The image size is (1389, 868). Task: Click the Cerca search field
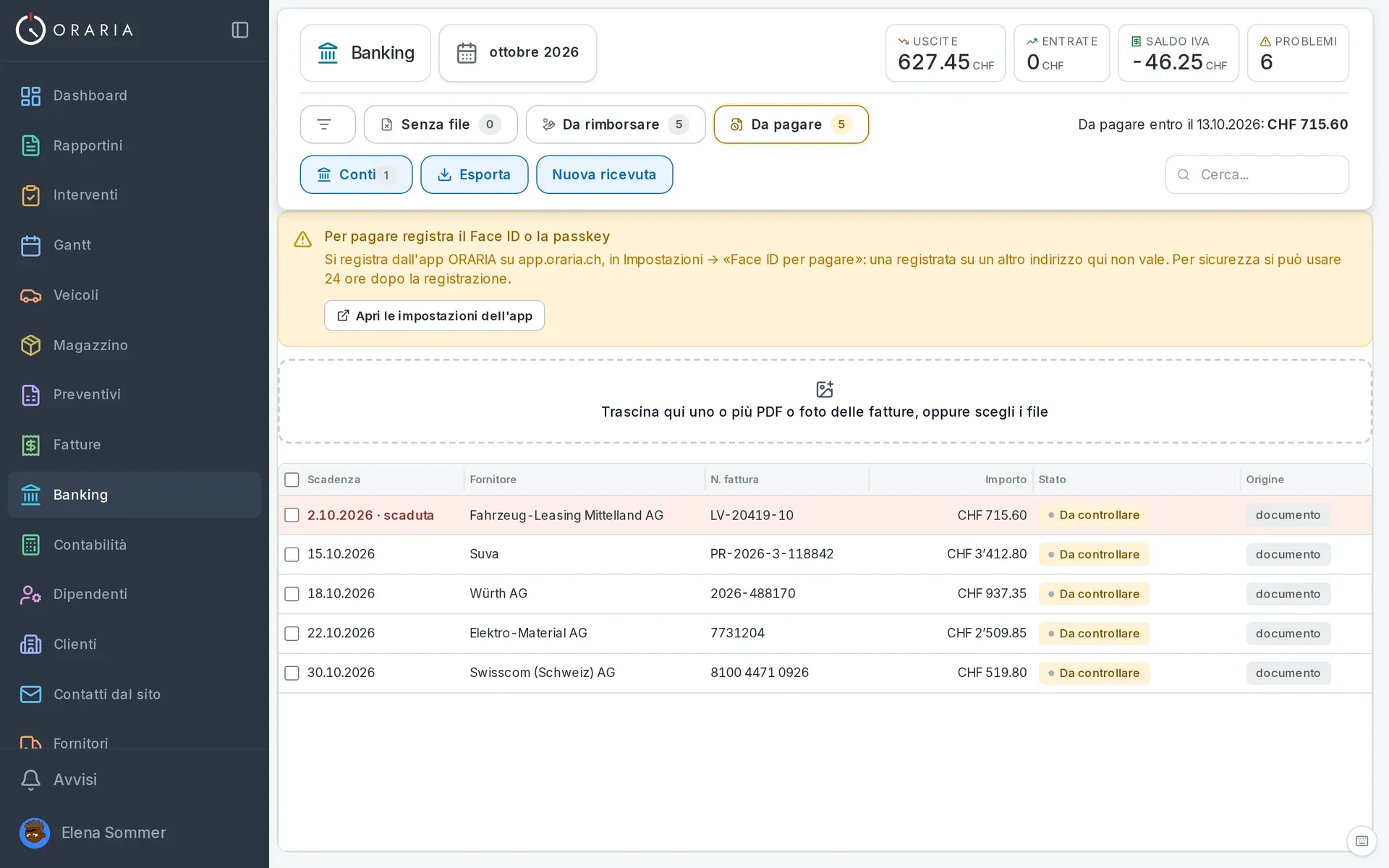[x=1257, y=174]
